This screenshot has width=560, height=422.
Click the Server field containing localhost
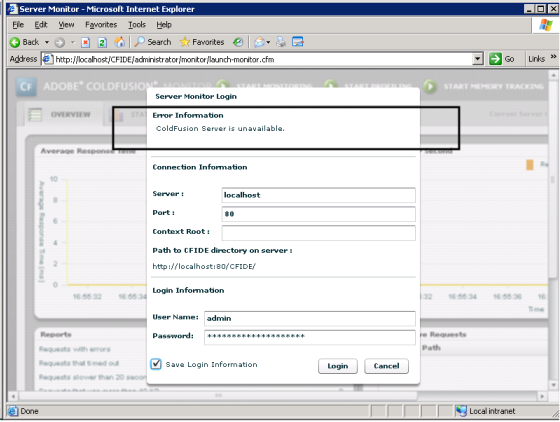(x=318, y=195)
